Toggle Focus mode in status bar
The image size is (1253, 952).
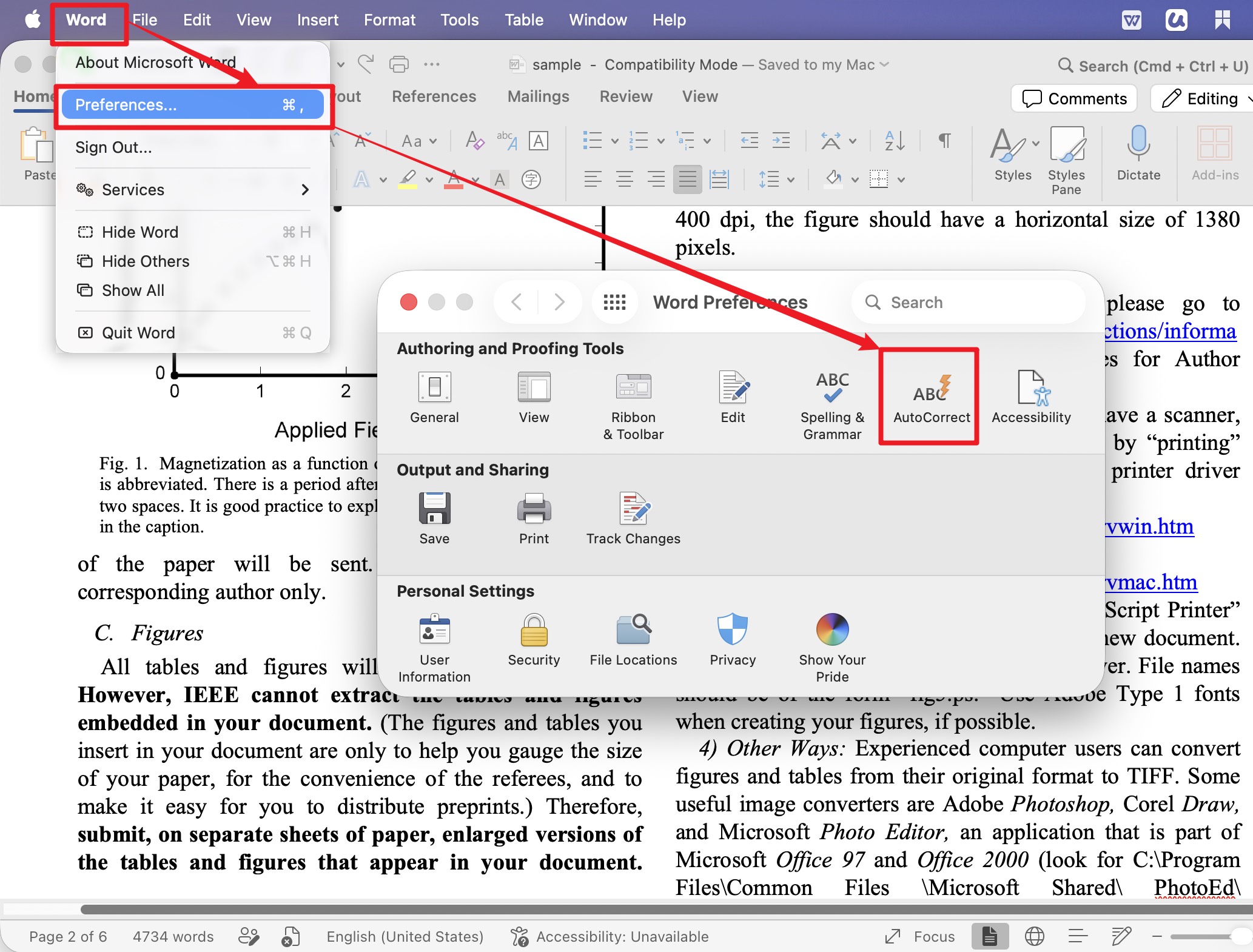pyautogui.click(x=919, y=937)
